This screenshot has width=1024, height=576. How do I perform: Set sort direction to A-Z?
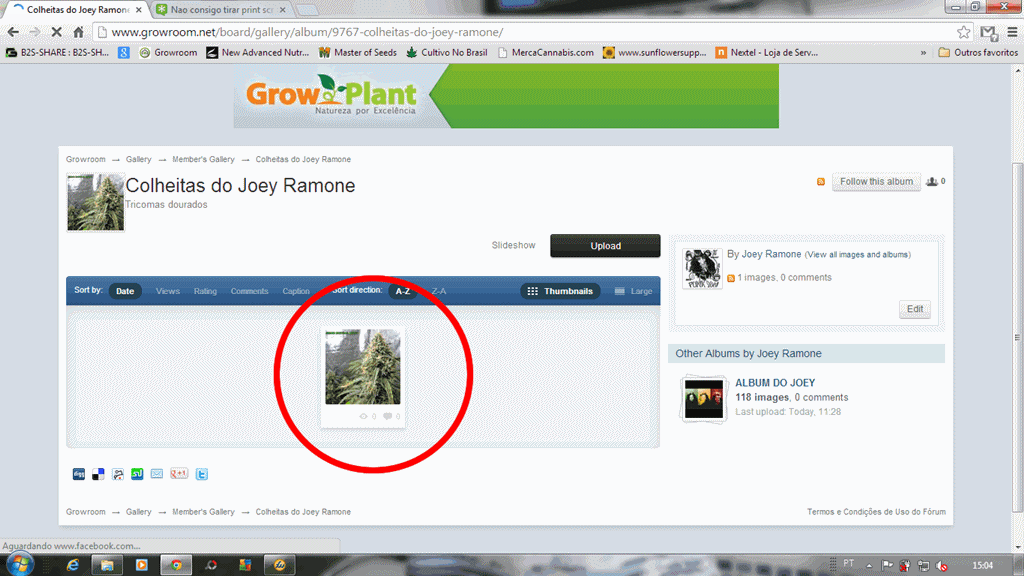[x=403, y=291]
